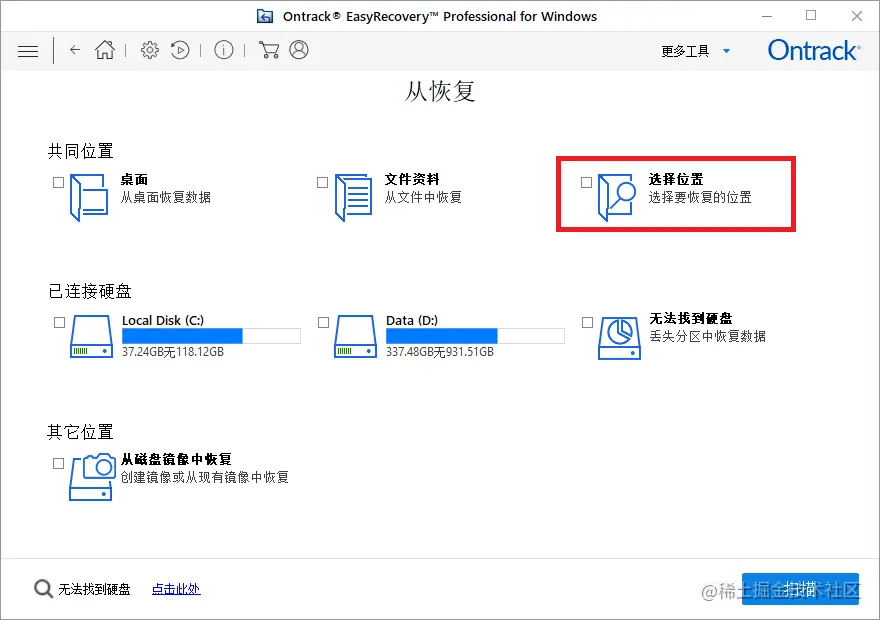880x620 pixels.
Task: Click the resume recovery icon
Action: [180, 50]
